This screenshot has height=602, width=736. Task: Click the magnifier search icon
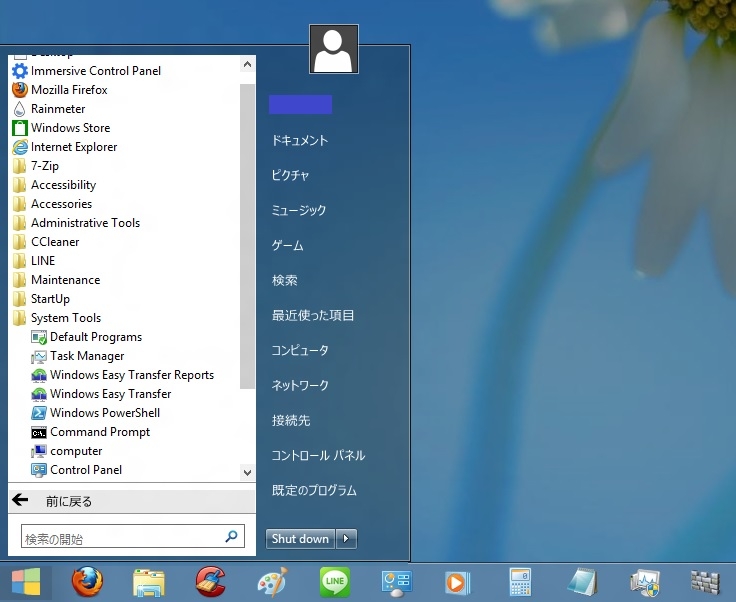pyautogui.click(x=231, y=536)
